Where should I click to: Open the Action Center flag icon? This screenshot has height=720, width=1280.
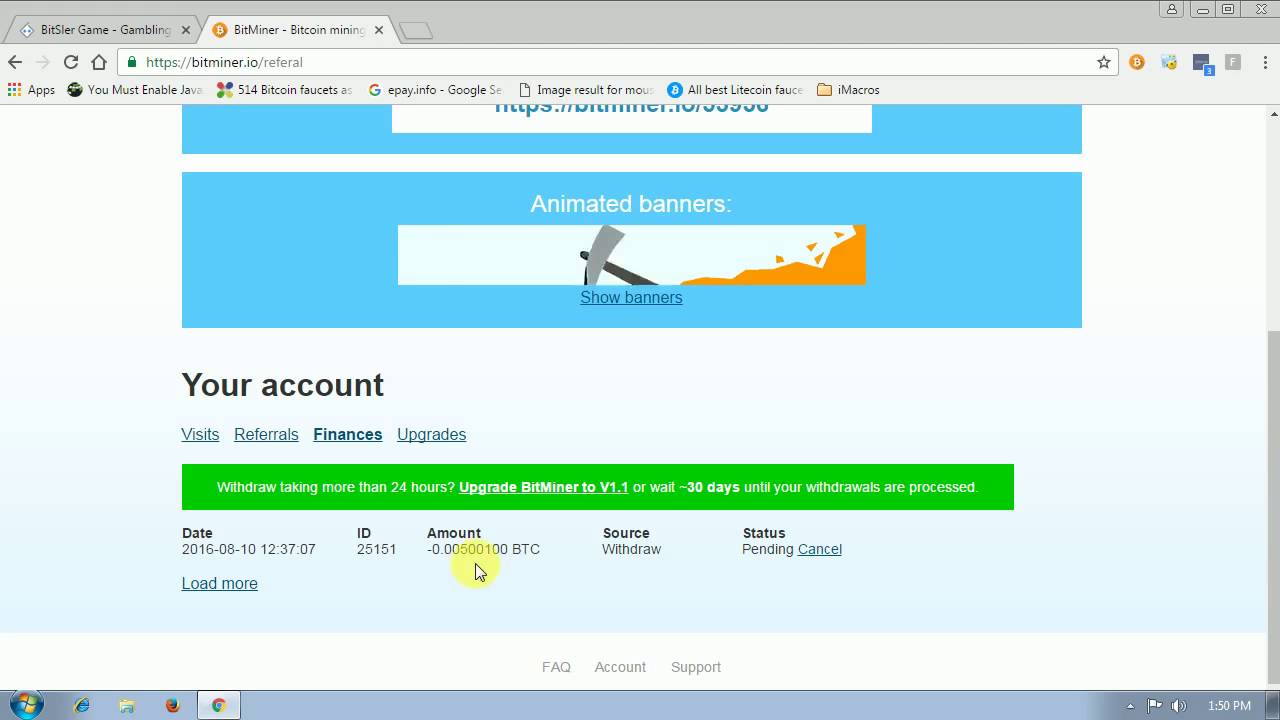1154,706
